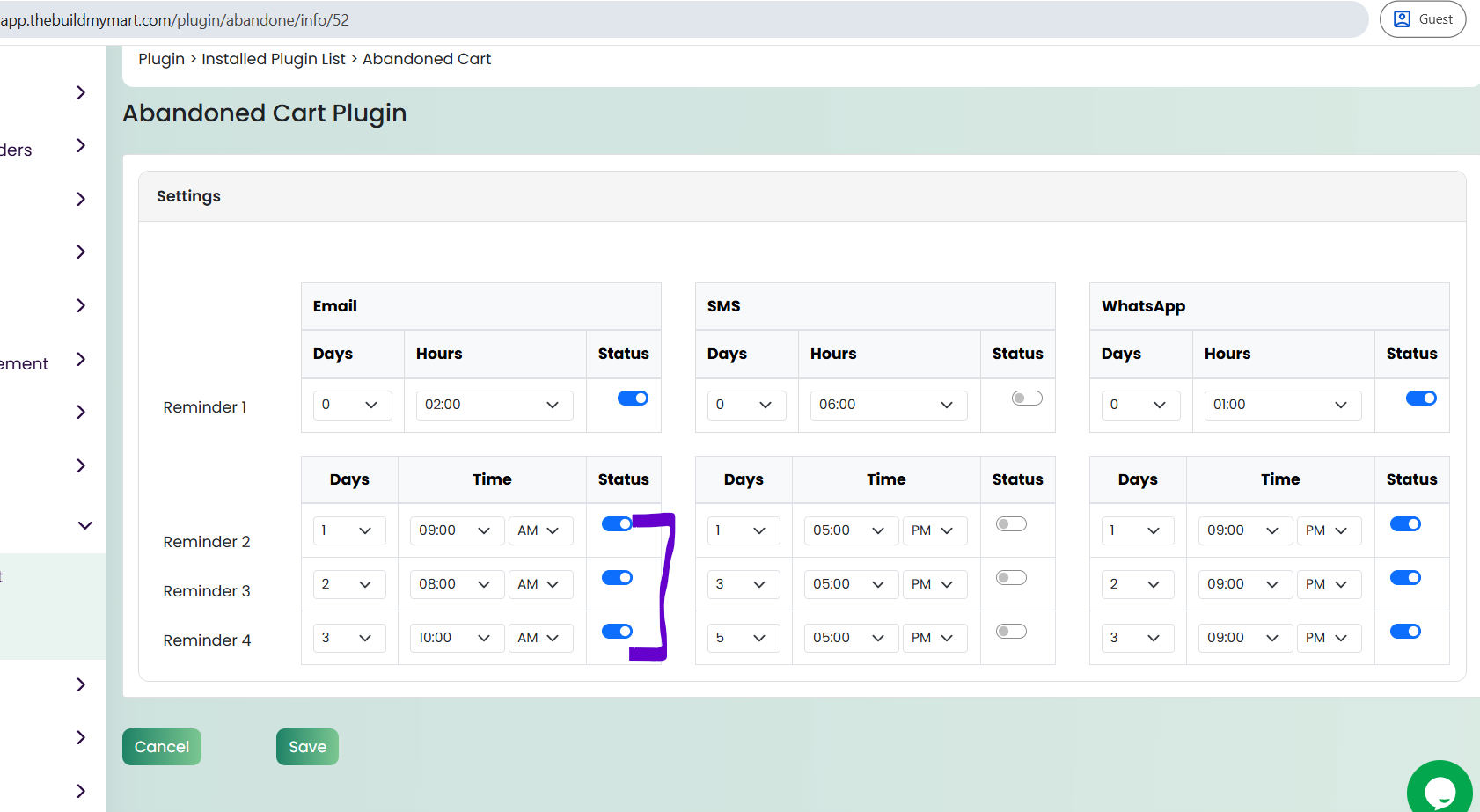
Task: Switch off WhatsApp Reminder 4 status
Action: [1405, 632]
